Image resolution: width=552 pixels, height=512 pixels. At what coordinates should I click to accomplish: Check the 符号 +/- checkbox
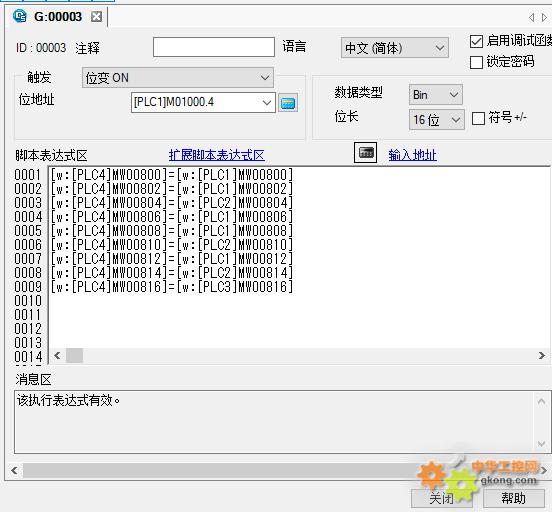[x=478, y=118]
